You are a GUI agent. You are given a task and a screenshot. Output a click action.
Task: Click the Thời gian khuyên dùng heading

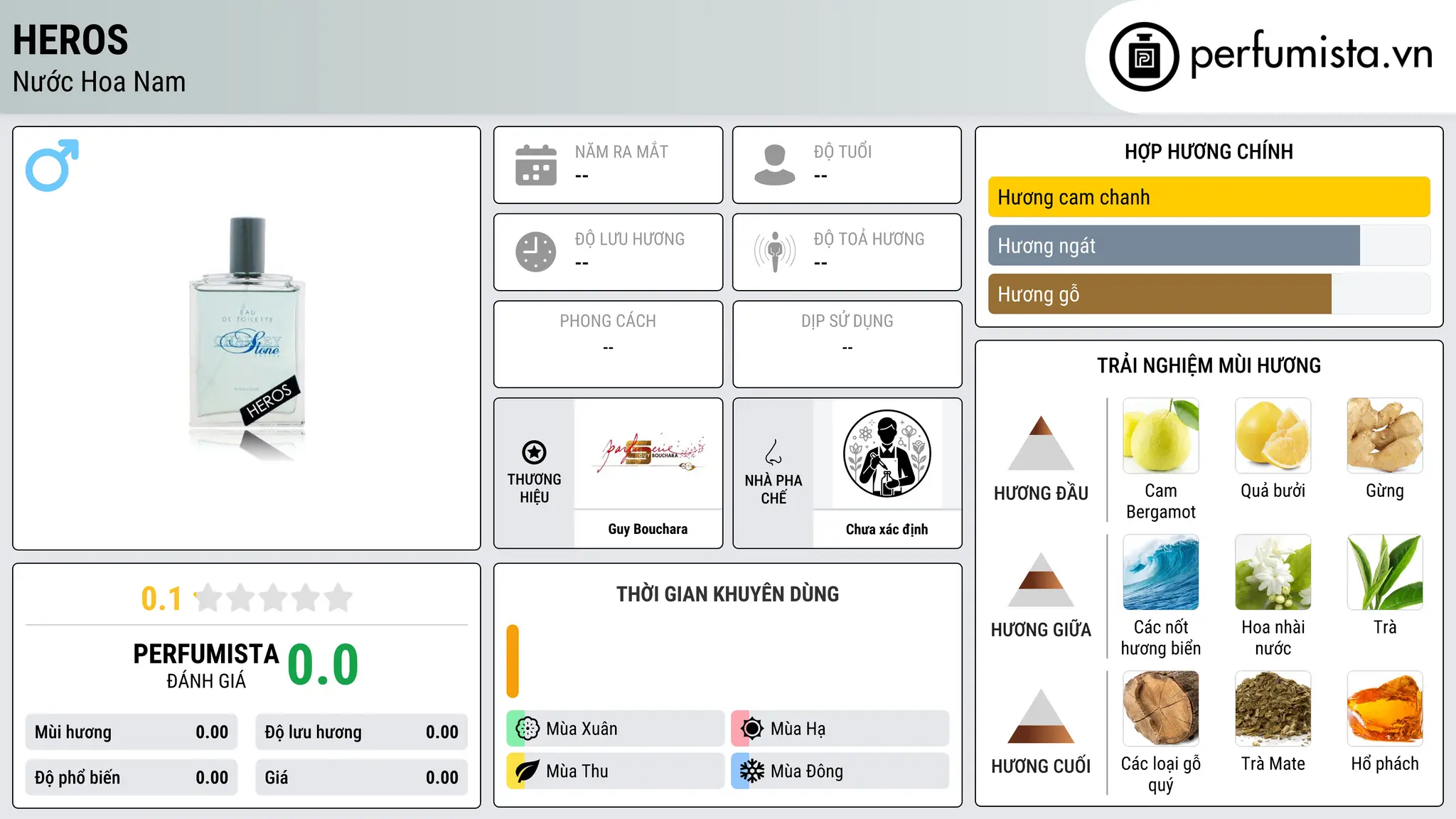(x=727, y=594)
